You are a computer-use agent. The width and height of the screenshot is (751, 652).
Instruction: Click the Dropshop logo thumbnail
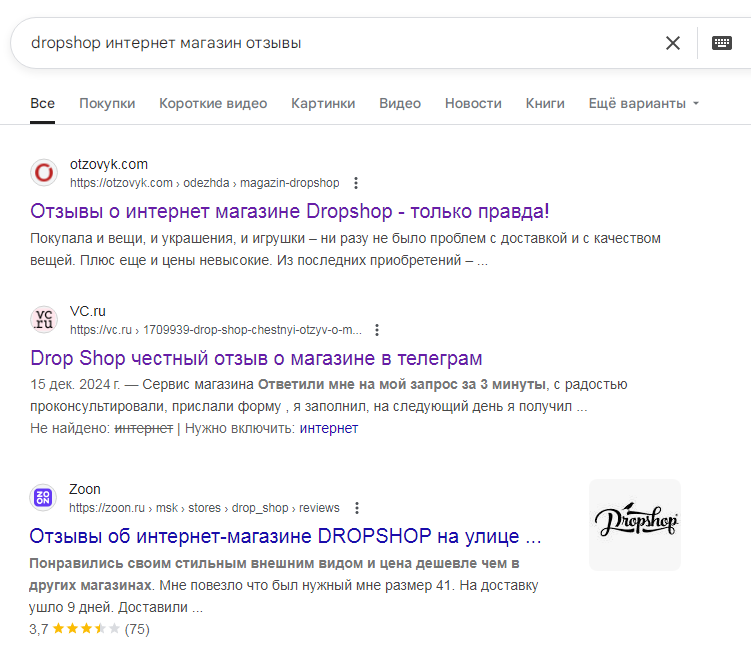[635, 524]
